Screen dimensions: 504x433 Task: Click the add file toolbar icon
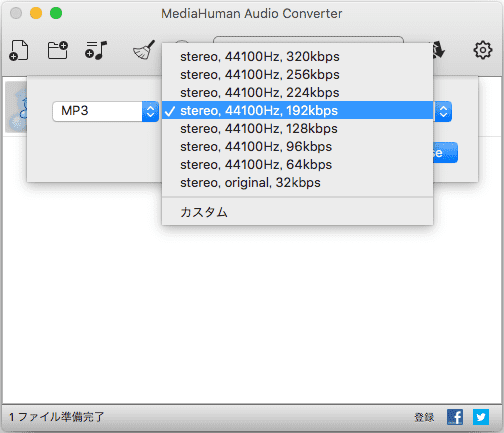(19, 50)
